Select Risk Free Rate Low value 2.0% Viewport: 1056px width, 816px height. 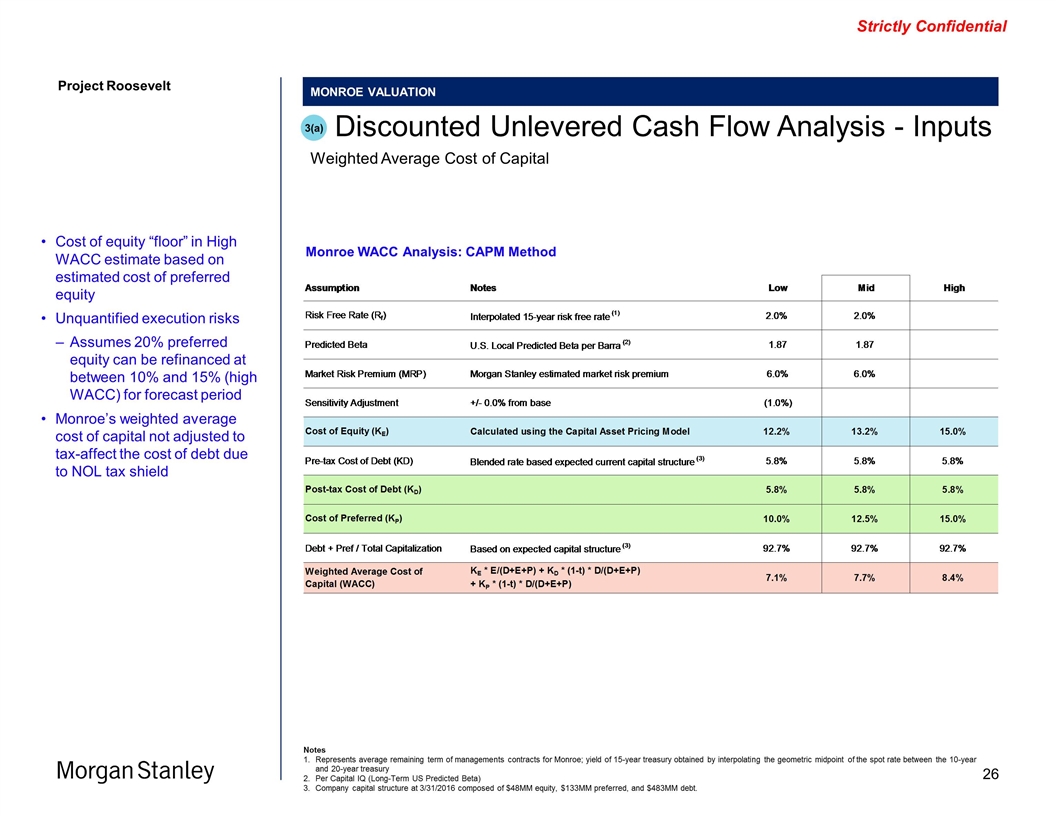(x=776, y=315)
